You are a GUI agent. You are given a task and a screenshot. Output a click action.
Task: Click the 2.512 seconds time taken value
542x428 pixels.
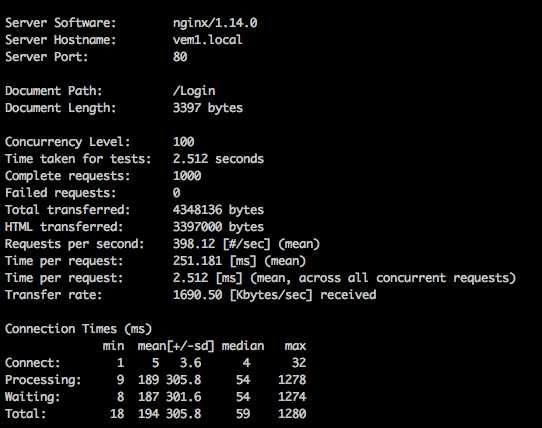pos(218,159)
